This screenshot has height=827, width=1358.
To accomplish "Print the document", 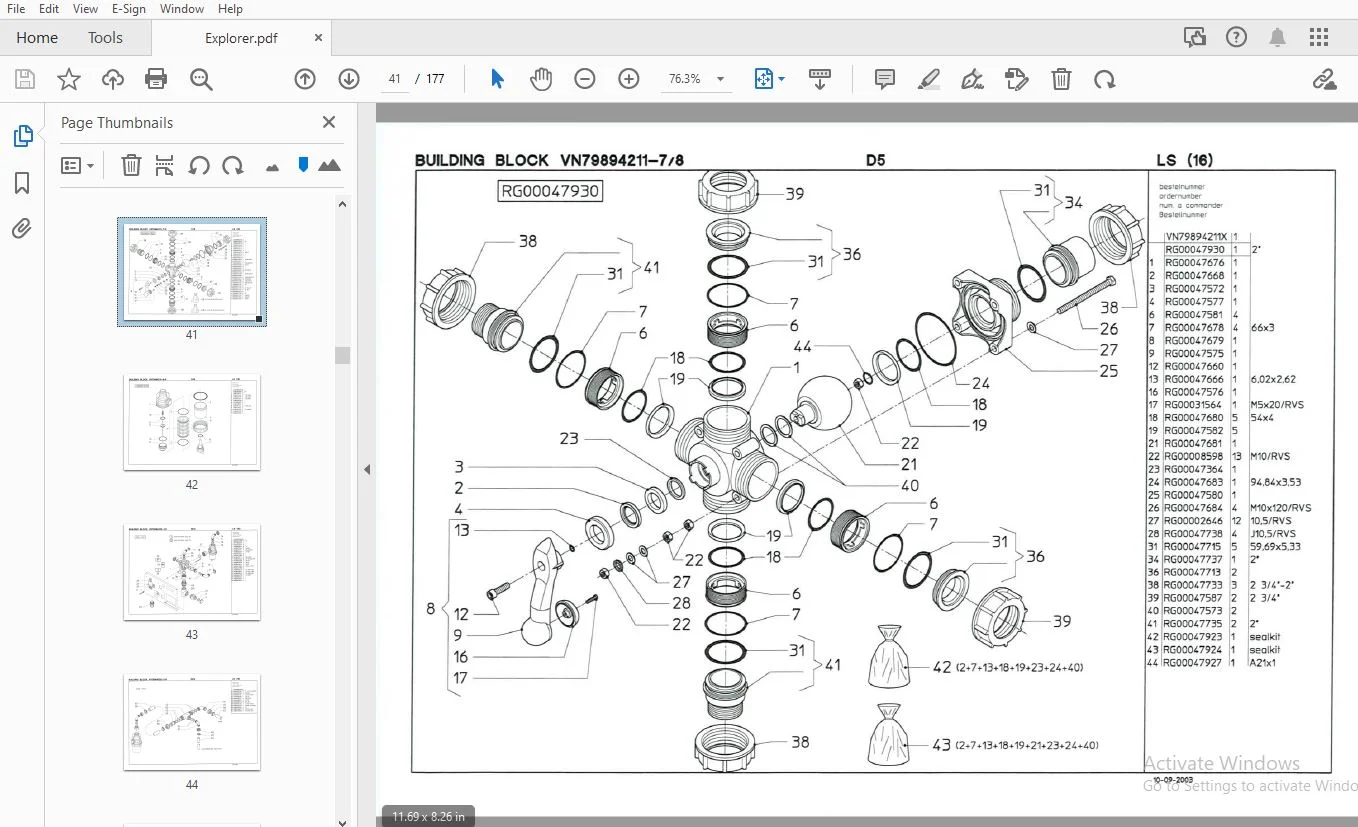I will click(x=156, y=79).
